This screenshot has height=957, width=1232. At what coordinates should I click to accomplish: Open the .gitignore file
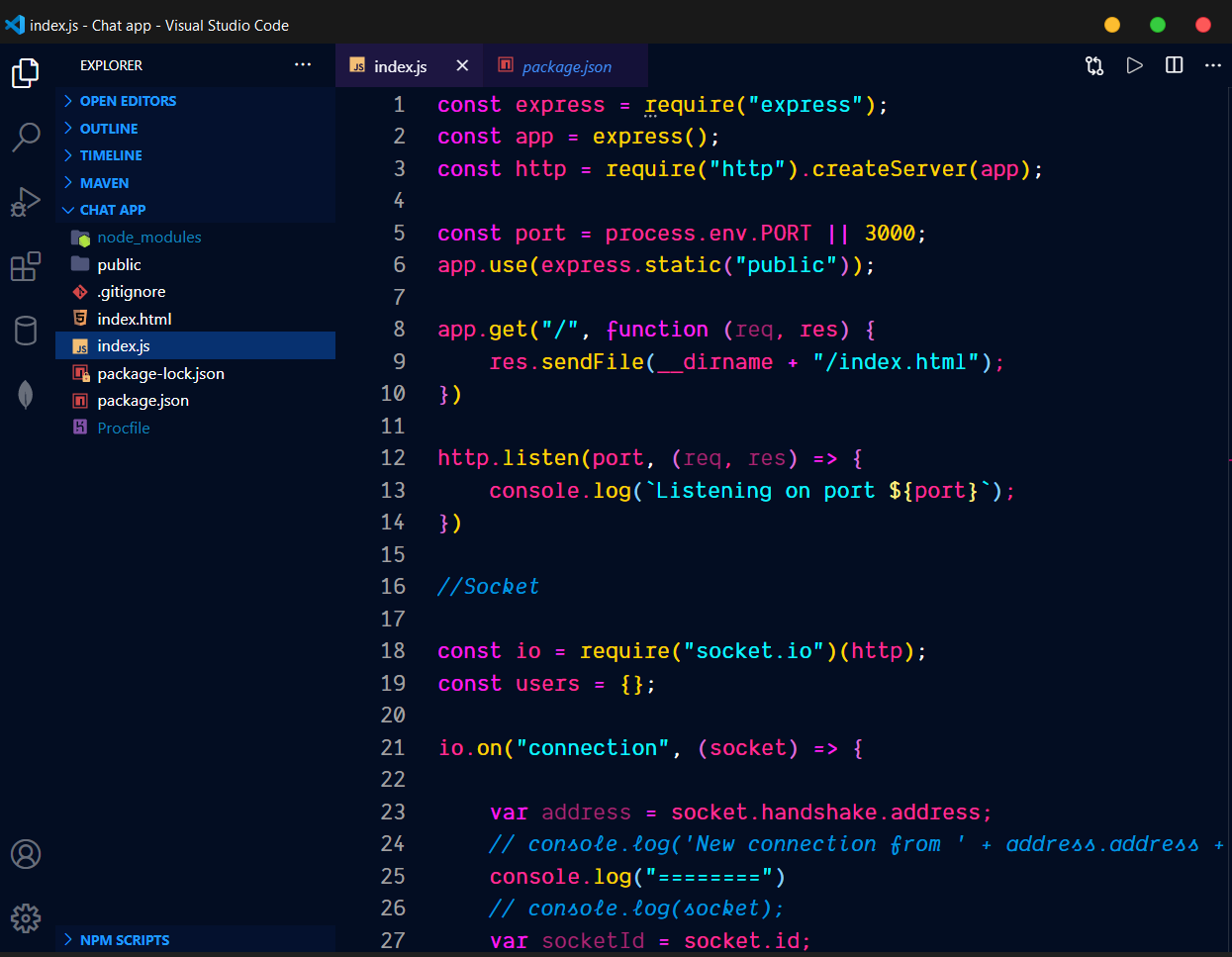(195, 292)
